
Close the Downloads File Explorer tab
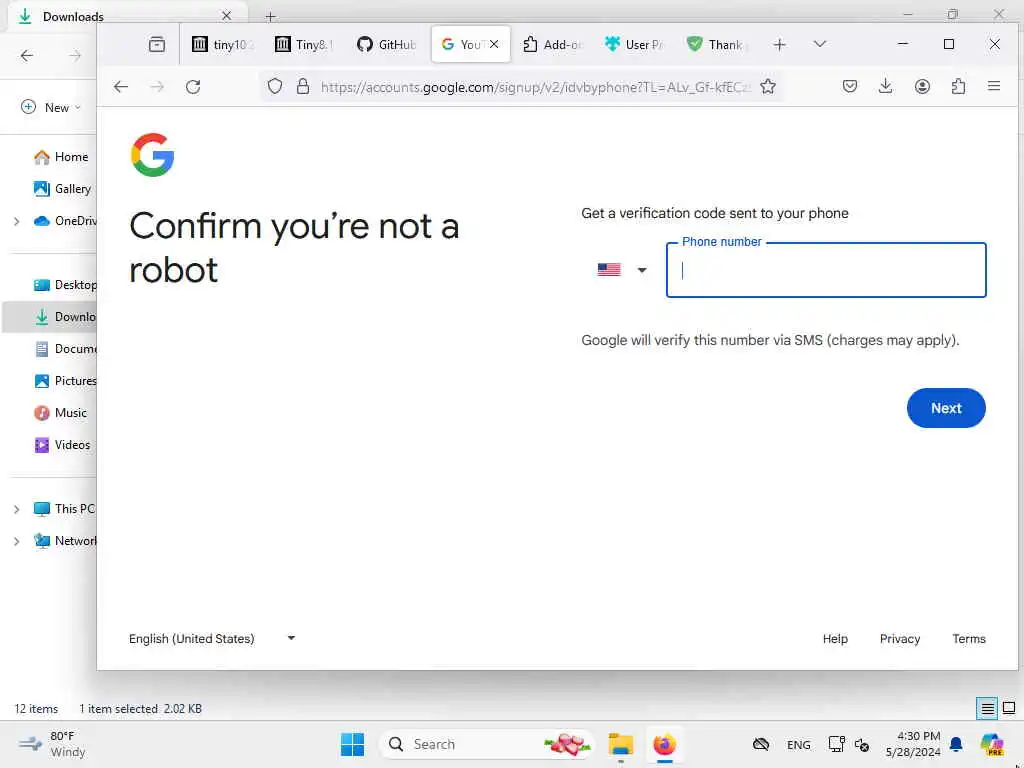coord(226,16)
